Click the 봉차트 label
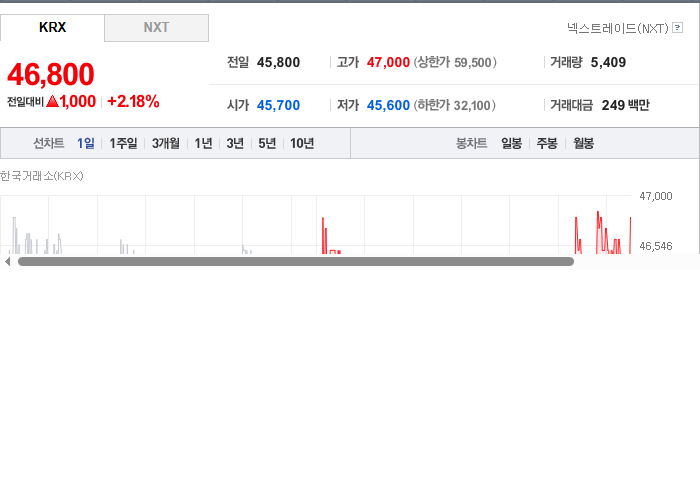The image size is (700, 490). coord(471,143)
